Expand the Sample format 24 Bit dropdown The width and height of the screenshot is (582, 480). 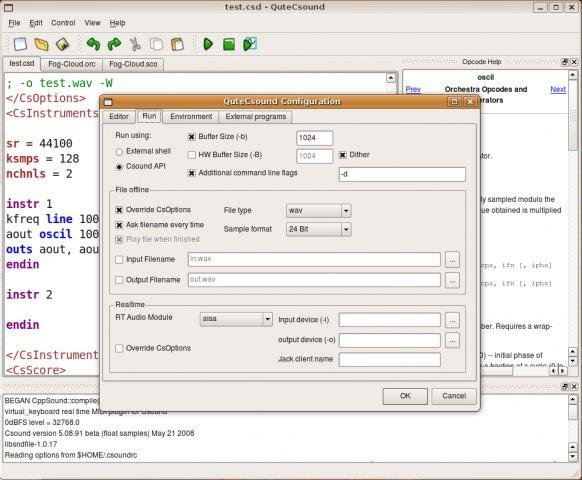(318, 229)
